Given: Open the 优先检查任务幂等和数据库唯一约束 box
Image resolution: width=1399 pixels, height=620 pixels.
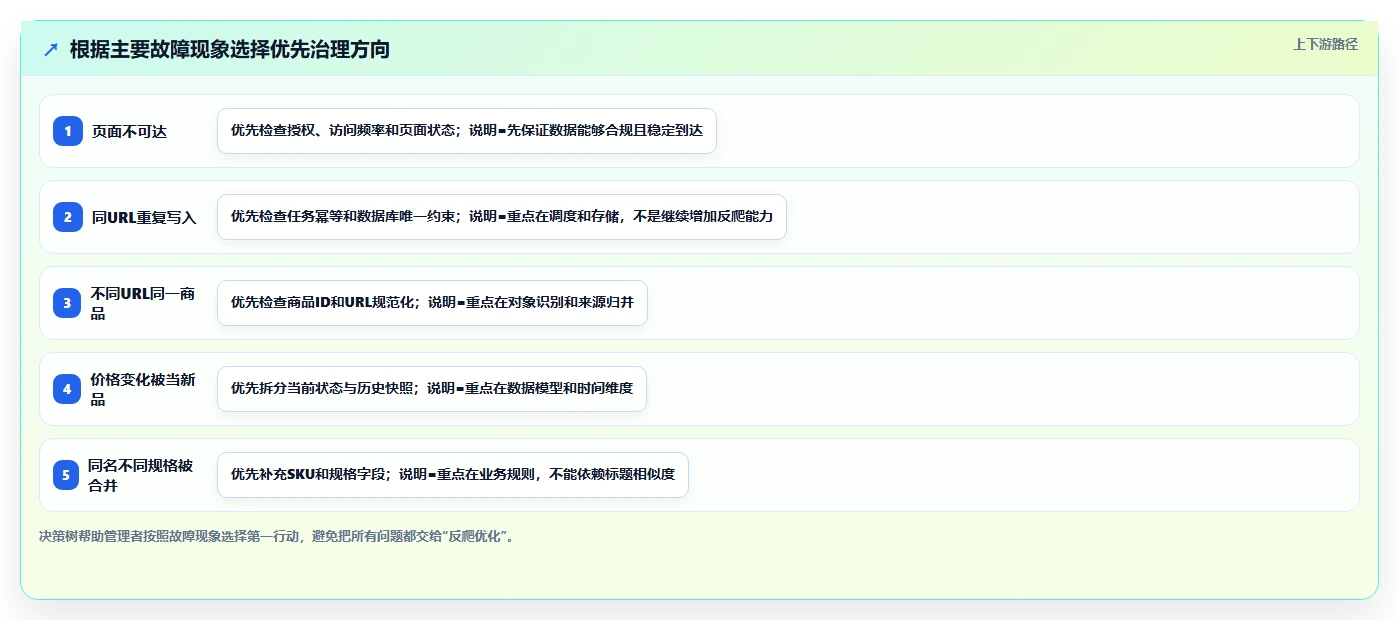Looking at the screenshot, I should 502,217.
